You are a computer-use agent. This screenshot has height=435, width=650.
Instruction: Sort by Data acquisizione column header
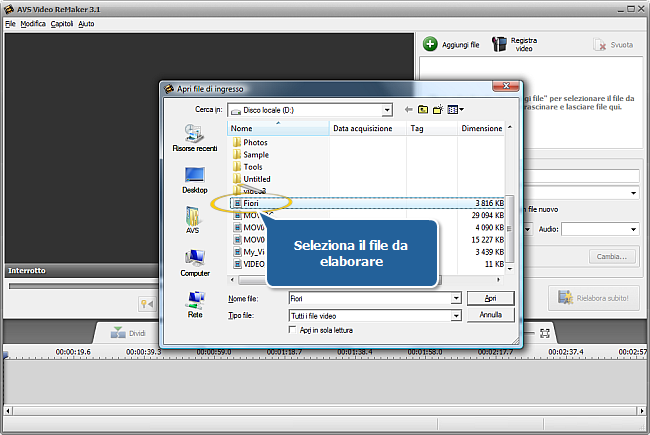point(367,128)
